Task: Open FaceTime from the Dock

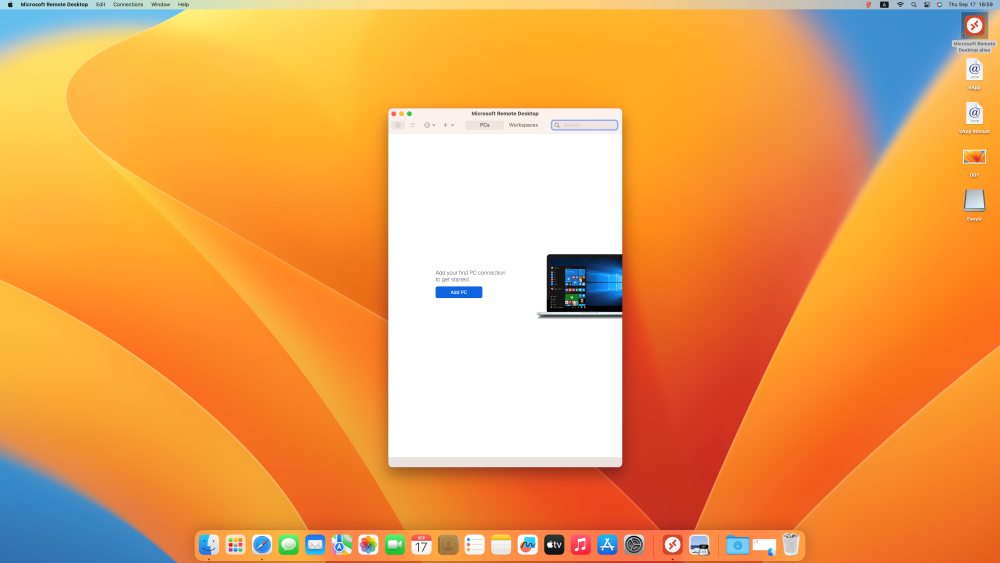Action: (395, 545)
